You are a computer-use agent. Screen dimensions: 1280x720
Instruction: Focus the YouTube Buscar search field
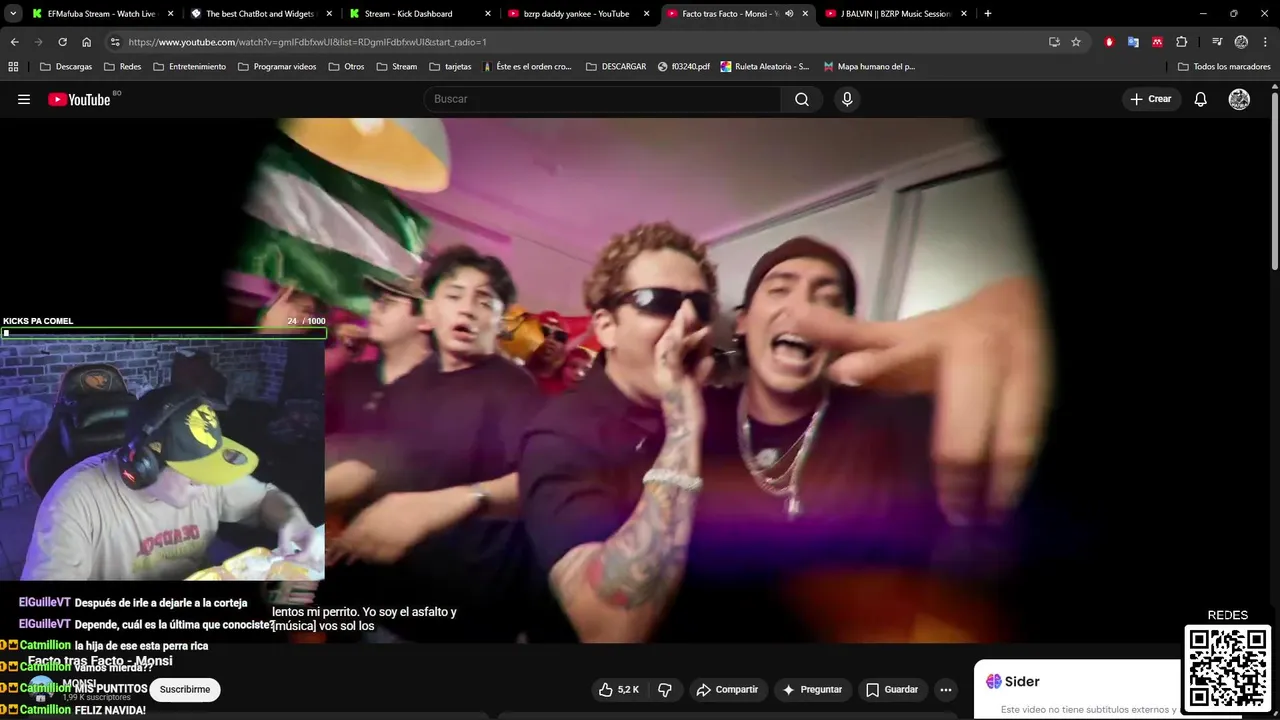tap(603, 99)
